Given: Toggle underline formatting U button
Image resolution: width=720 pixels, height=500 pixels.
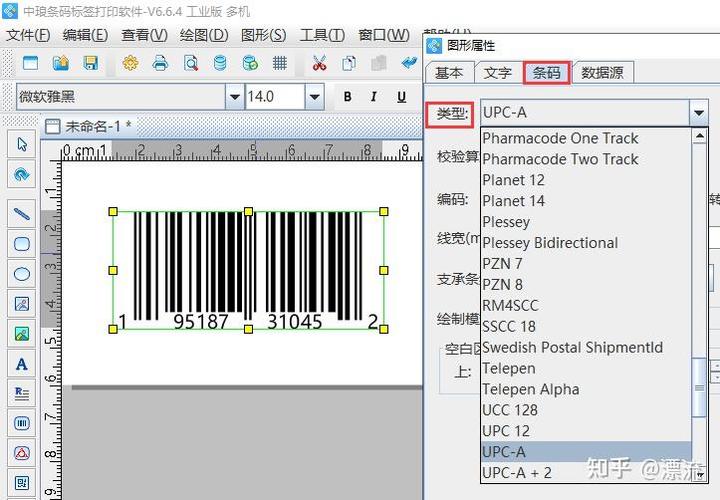Looking at the screenshot, I should pyautogui.click(x=401, y=96).
